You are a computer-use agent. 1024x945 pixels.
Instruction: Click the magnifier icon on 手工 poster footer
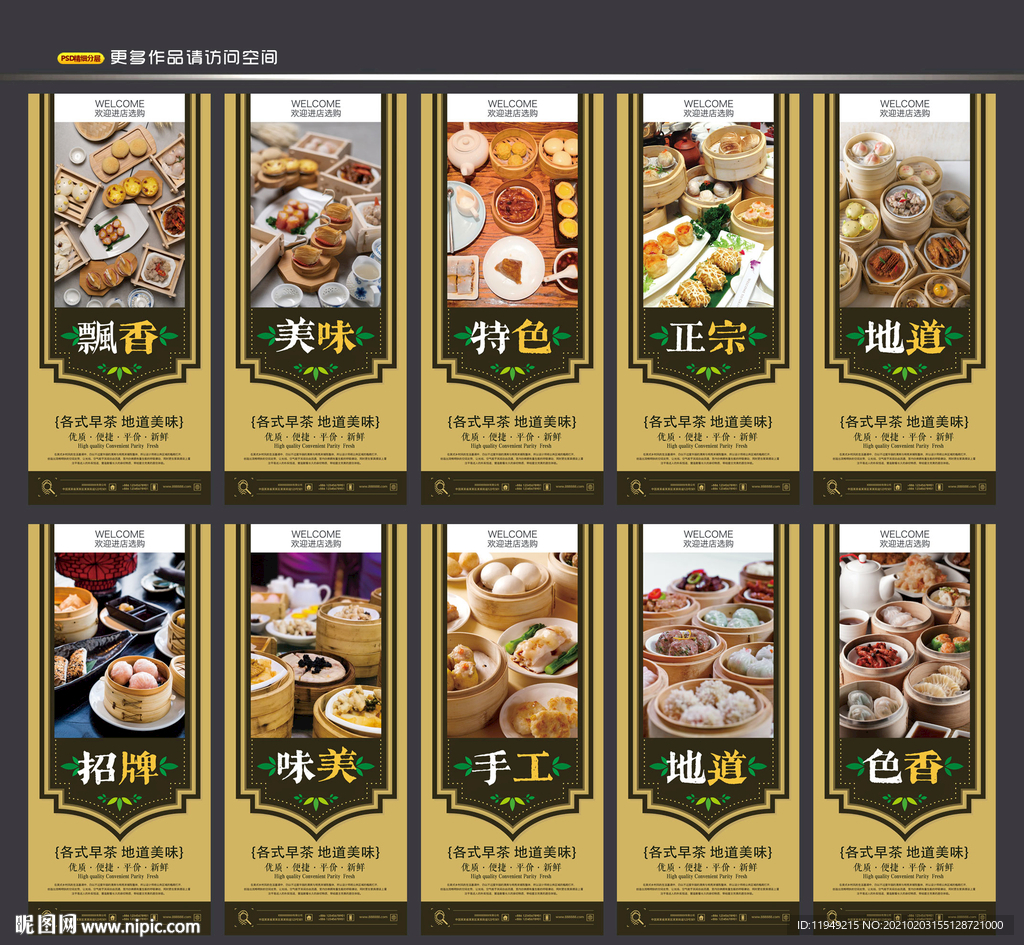(x=441, y=918)
